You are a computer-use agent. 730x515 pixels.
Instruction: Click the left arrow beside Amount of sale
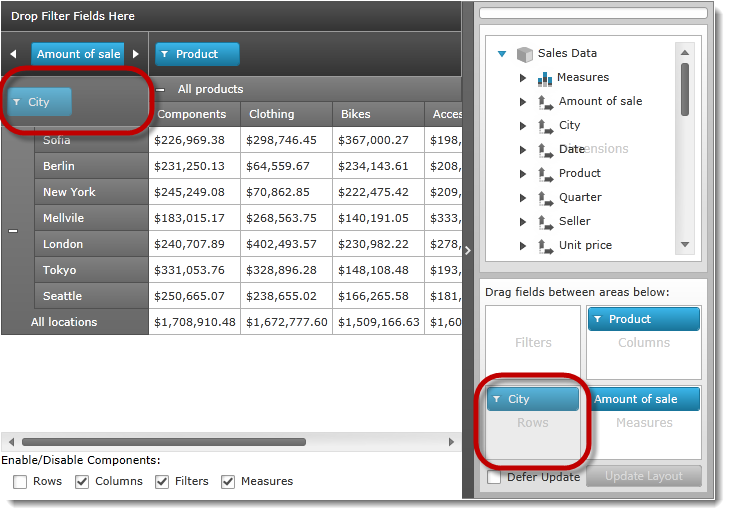point(13,55)
